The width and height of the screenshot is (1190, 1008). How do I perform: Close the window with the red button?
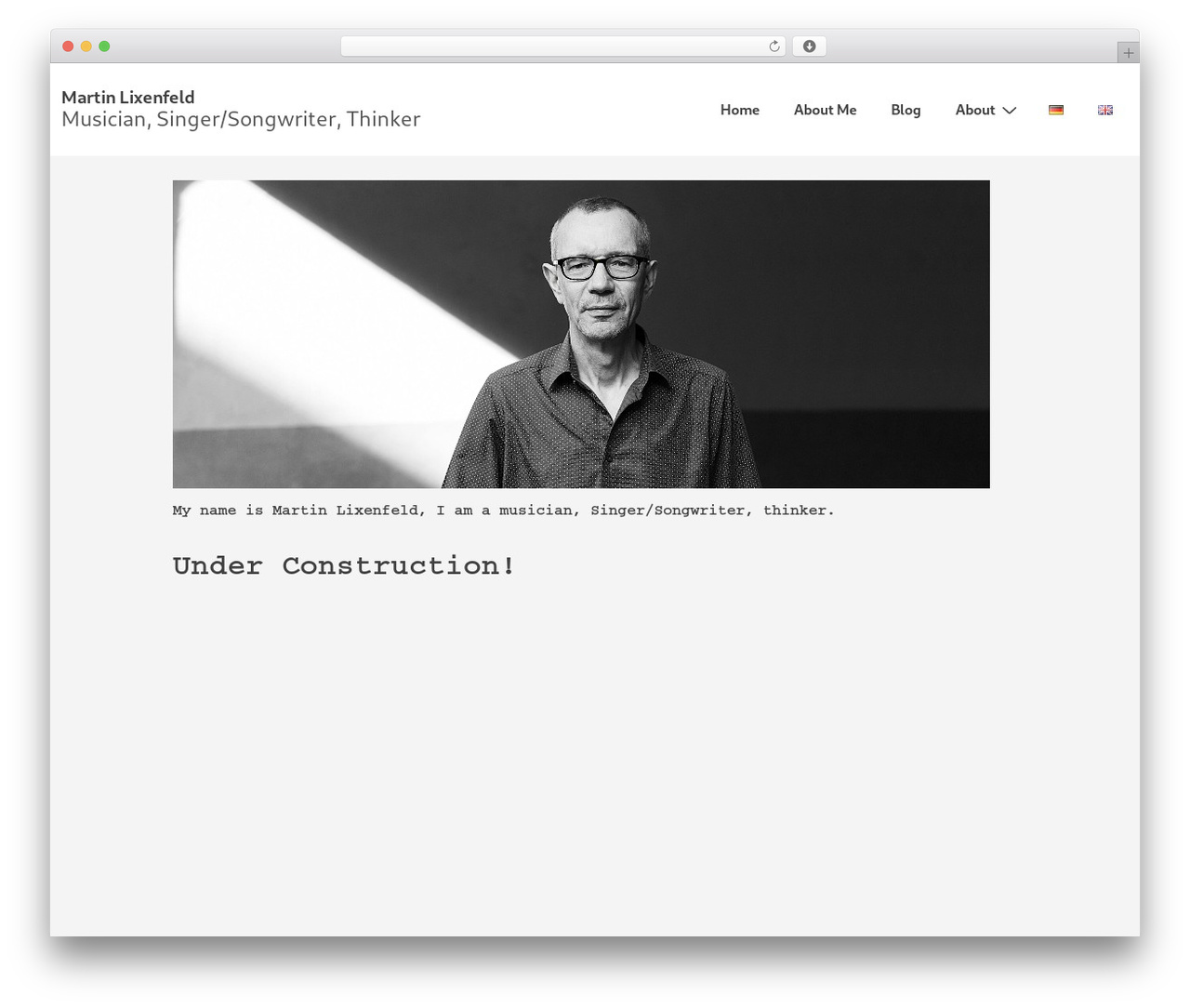click(68, 46)
